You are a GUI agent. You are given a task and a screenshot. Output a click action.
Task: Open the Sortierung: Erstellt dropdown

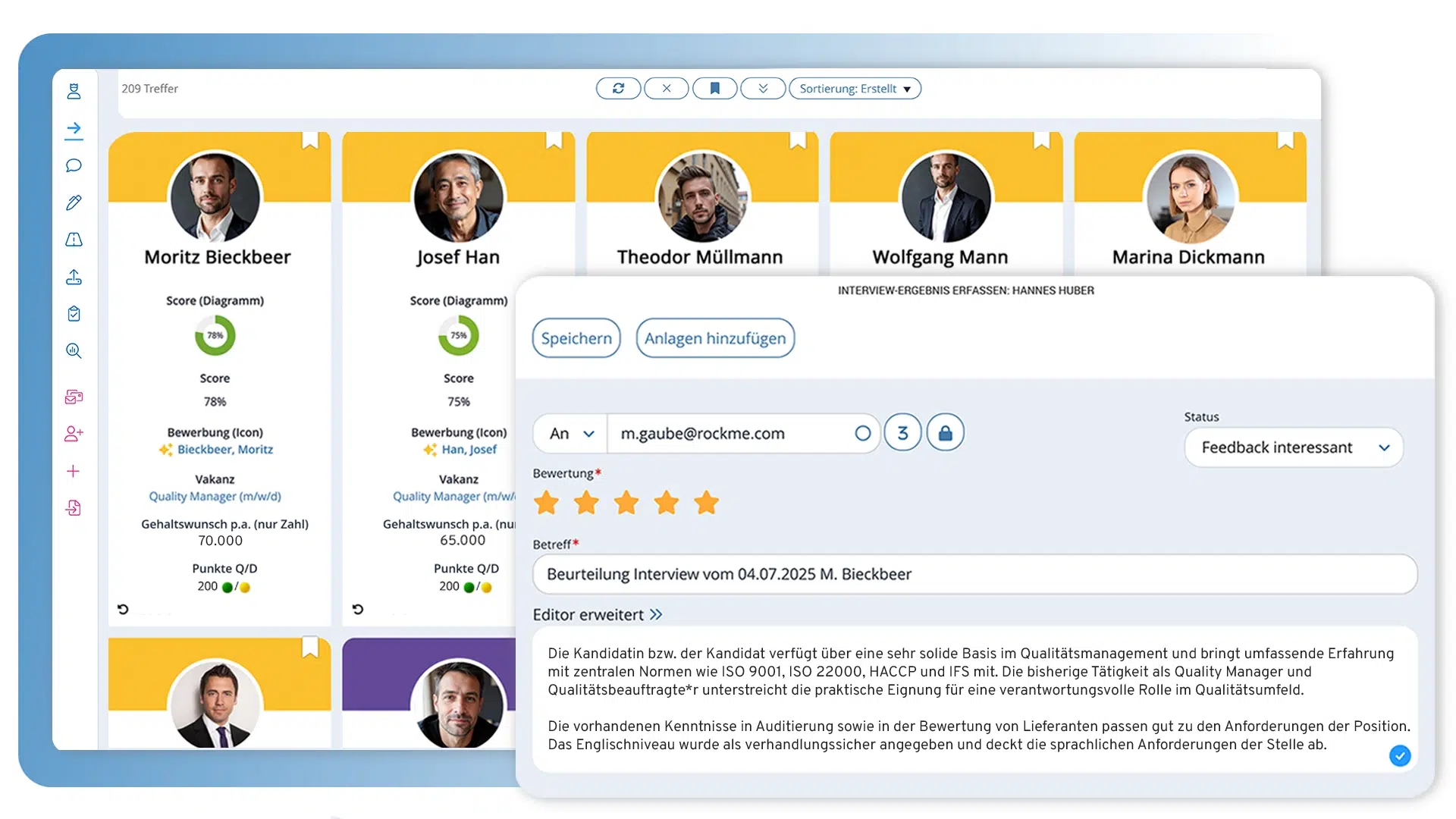855,89
